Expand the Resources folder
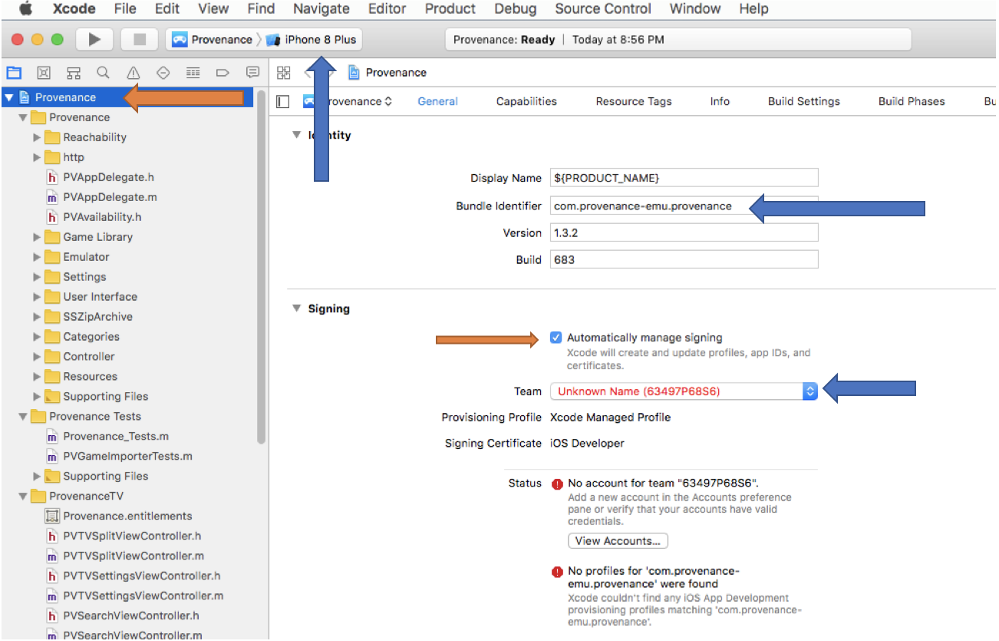This screenshot has width=999, height=641. [x=37, y=377]
